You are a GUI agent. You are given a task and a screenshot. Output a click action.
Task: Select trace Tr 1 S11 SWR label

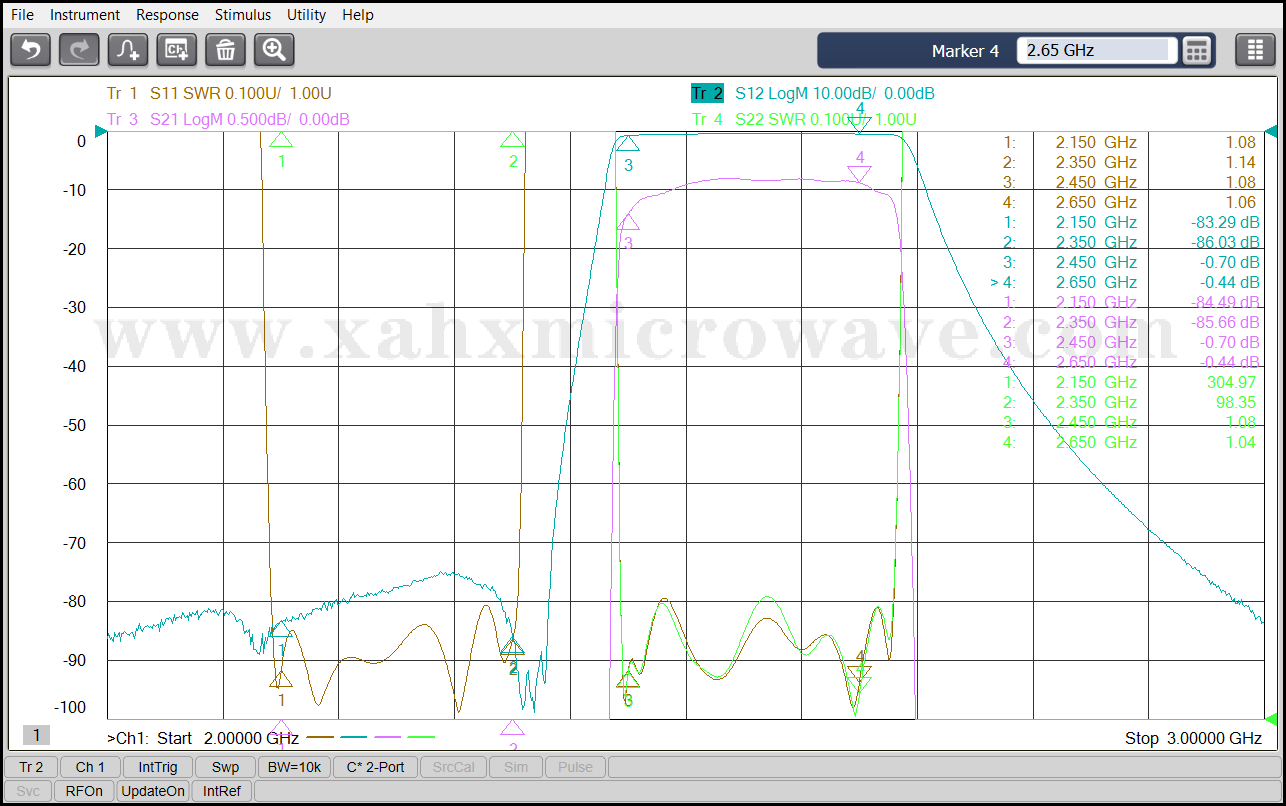point(219,94)
